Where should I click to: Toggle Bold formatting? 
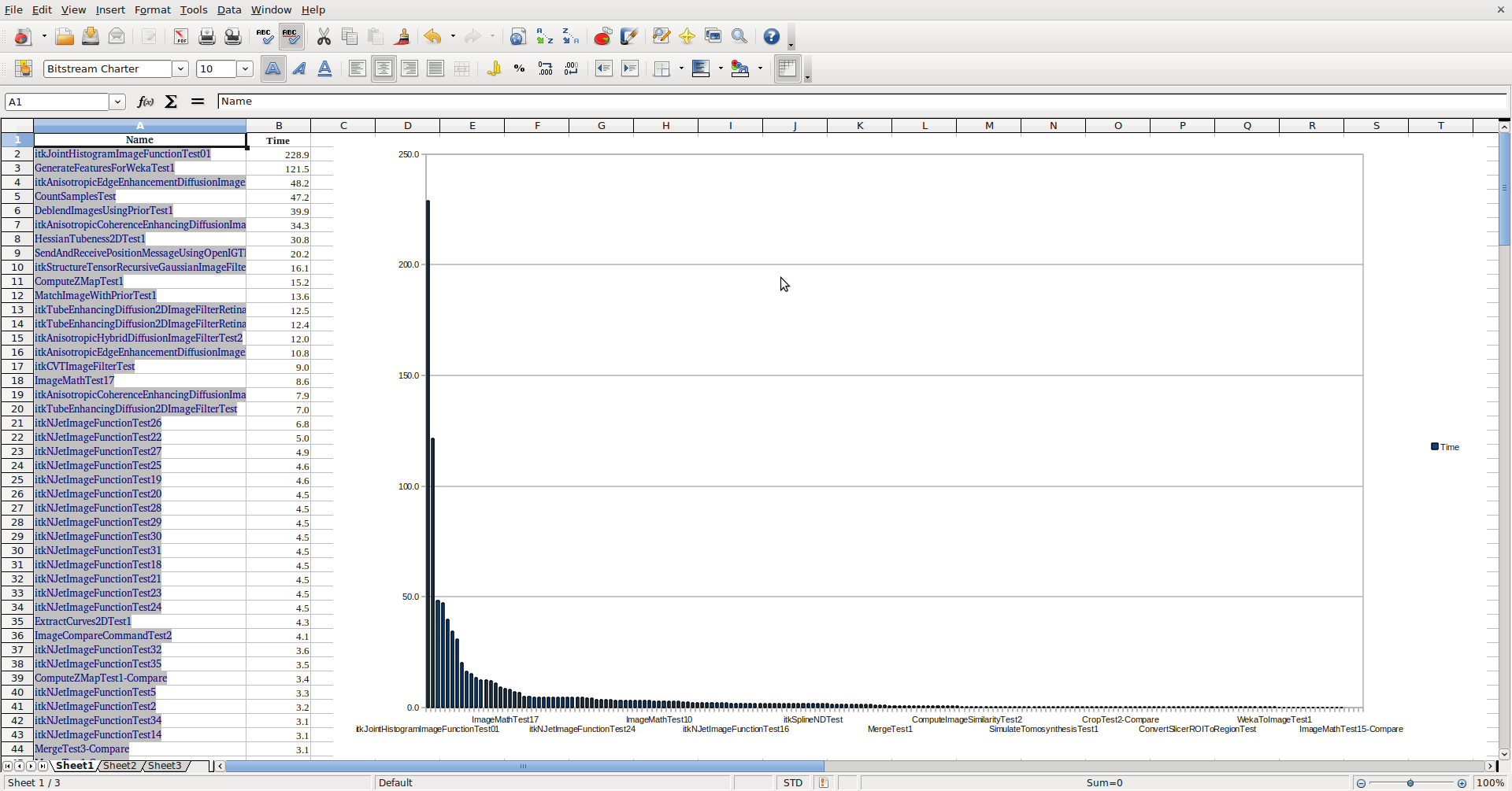click(272, 68)
